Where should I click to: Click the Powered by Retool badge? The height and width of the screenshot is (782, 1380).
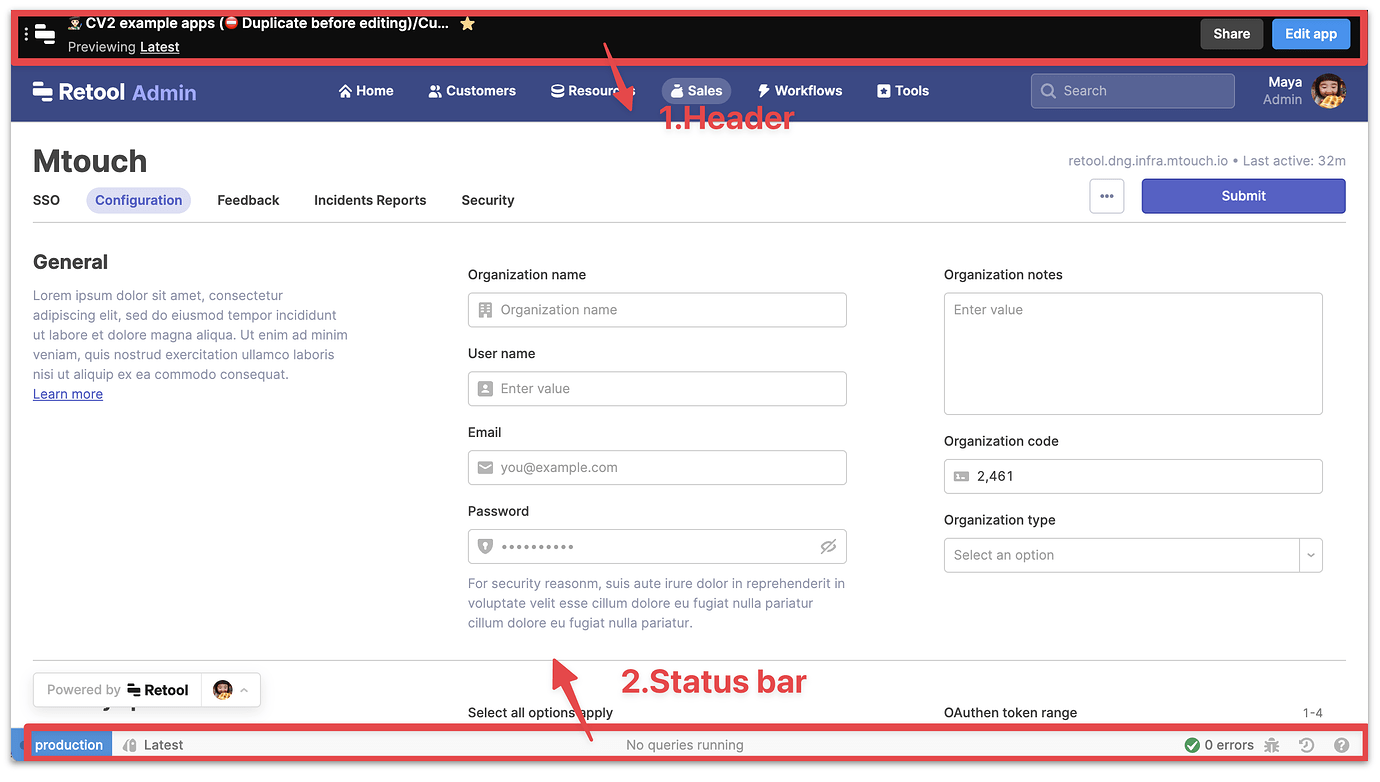118,690
